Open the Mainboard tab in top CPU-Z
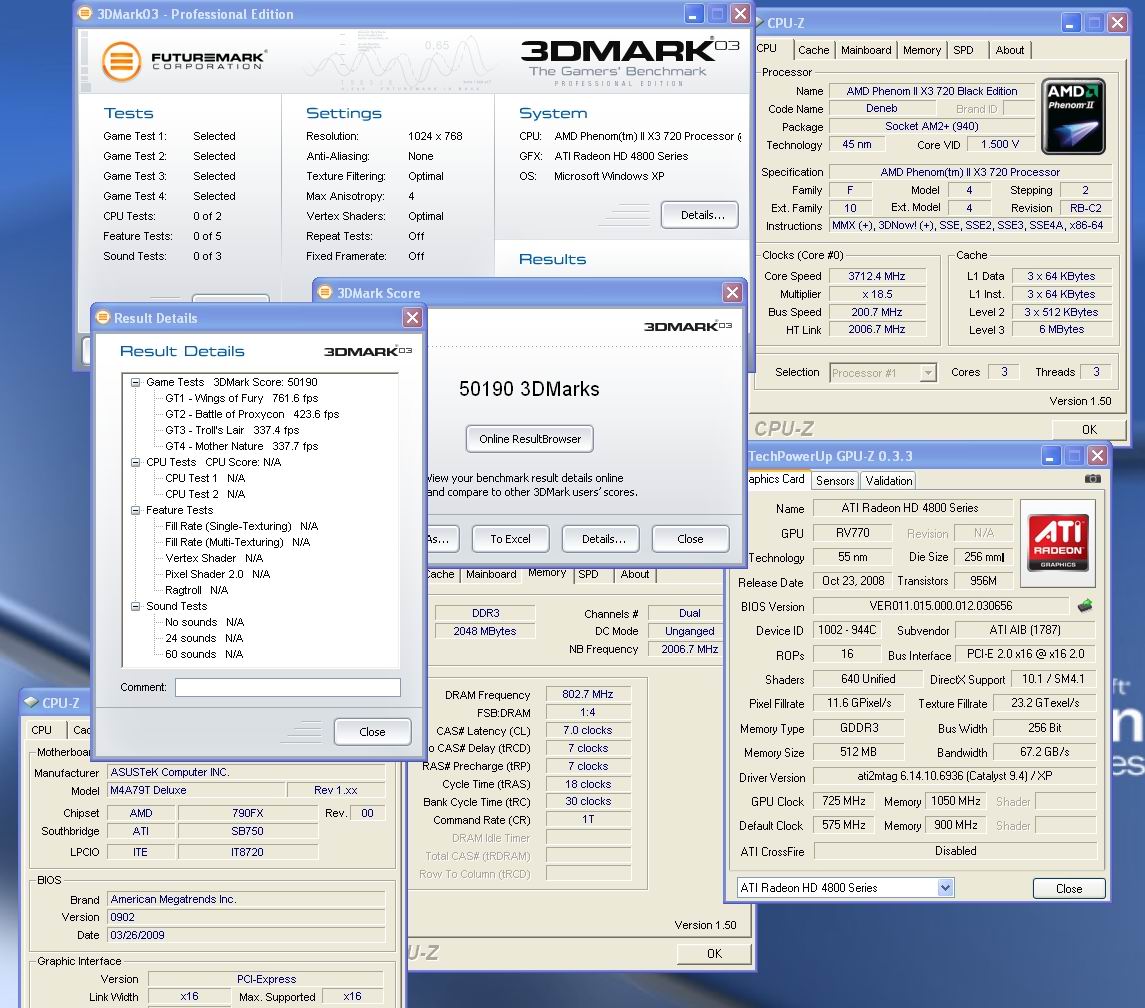Screen dimensions: 1145x1008 click(865, 50)
